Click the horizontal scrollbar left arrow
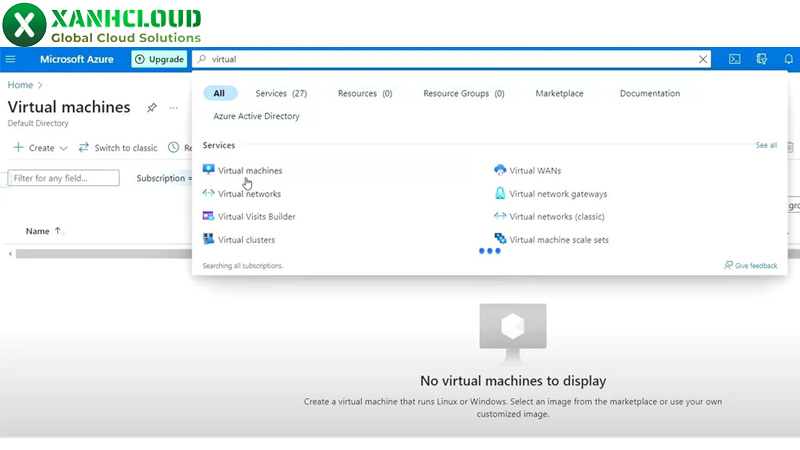 pos(10,254)
